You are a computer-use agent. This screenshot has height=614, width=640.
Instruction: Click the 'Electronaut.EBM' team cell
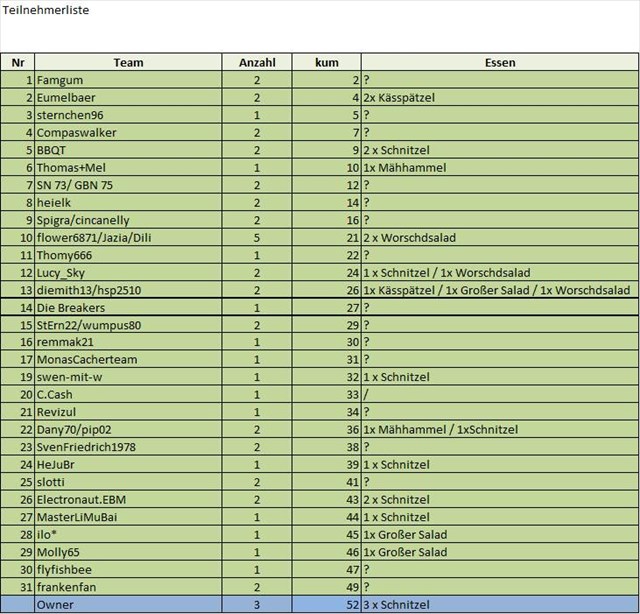(128, 500)
